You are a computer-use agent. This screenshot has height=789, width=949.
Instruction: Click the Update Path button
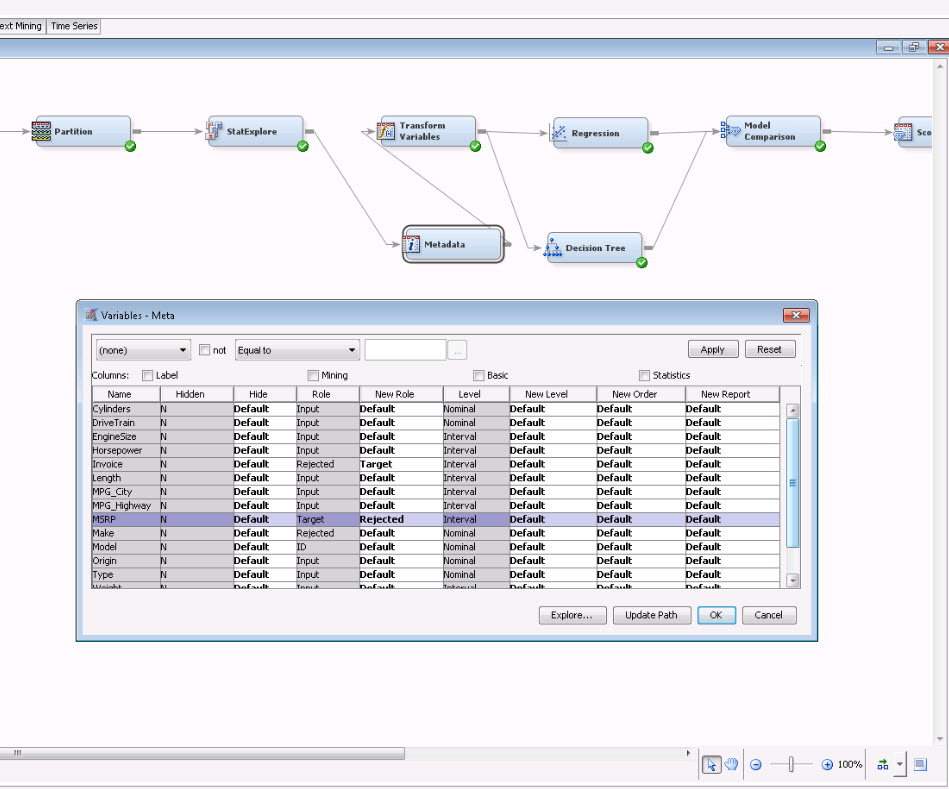pos(652,615)
